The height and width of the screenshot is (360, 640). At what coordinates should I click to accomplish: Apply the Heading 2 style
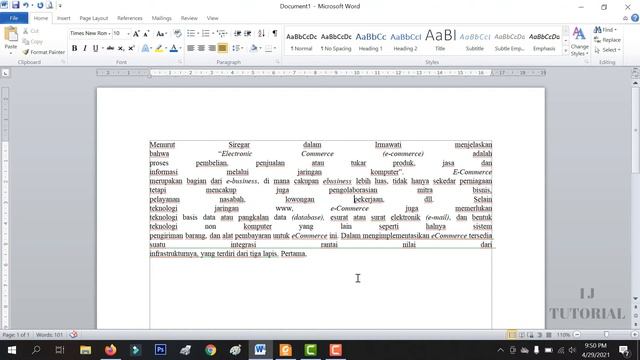pos(405,42)
